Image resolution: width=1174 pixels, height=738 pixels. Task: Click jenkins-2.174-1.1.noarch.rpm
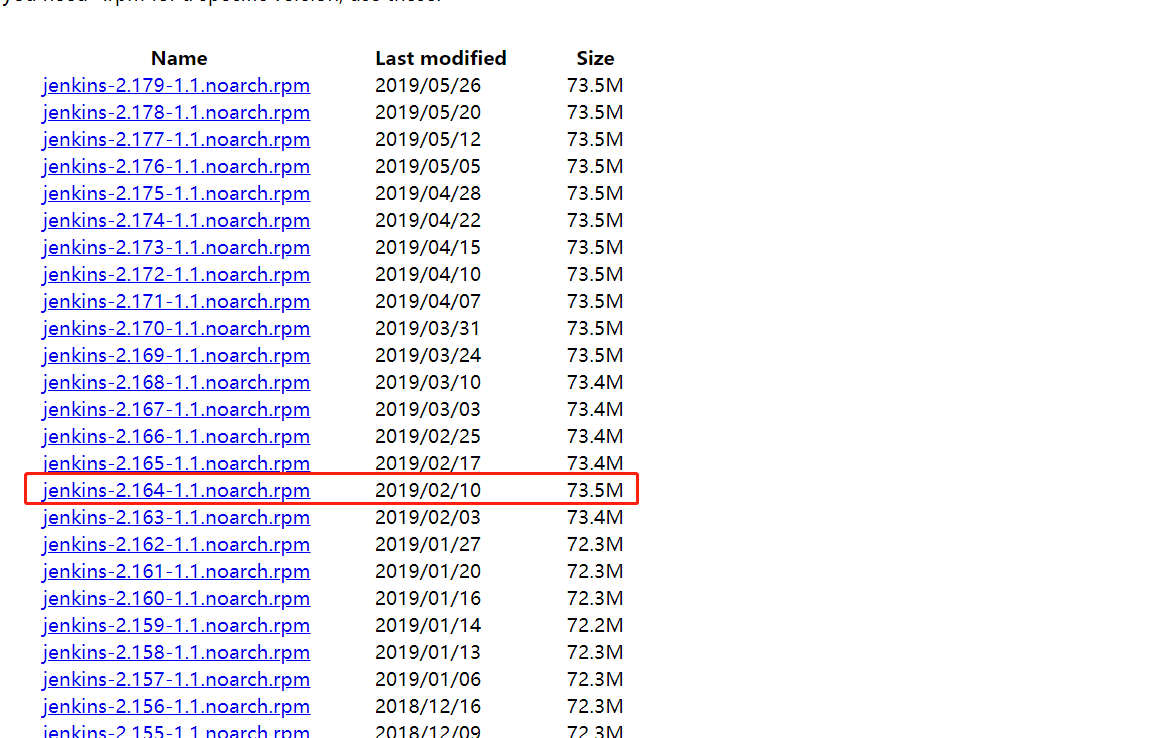pyautogui.click(x=176, y=220)
